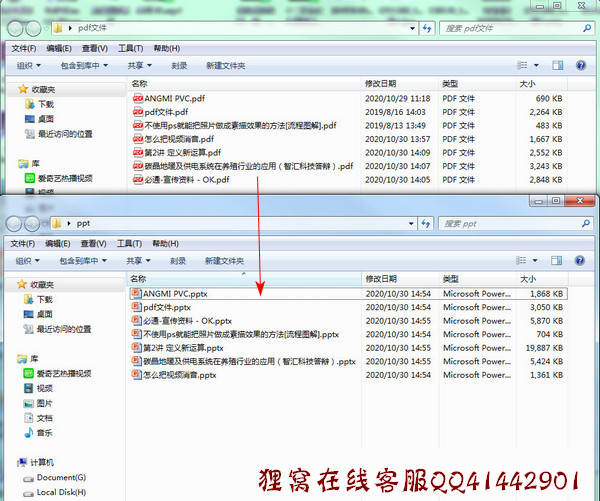600x501 pixels.
Task: Click 刻录 button in pdf文件 window
Action: pos(179,65)
